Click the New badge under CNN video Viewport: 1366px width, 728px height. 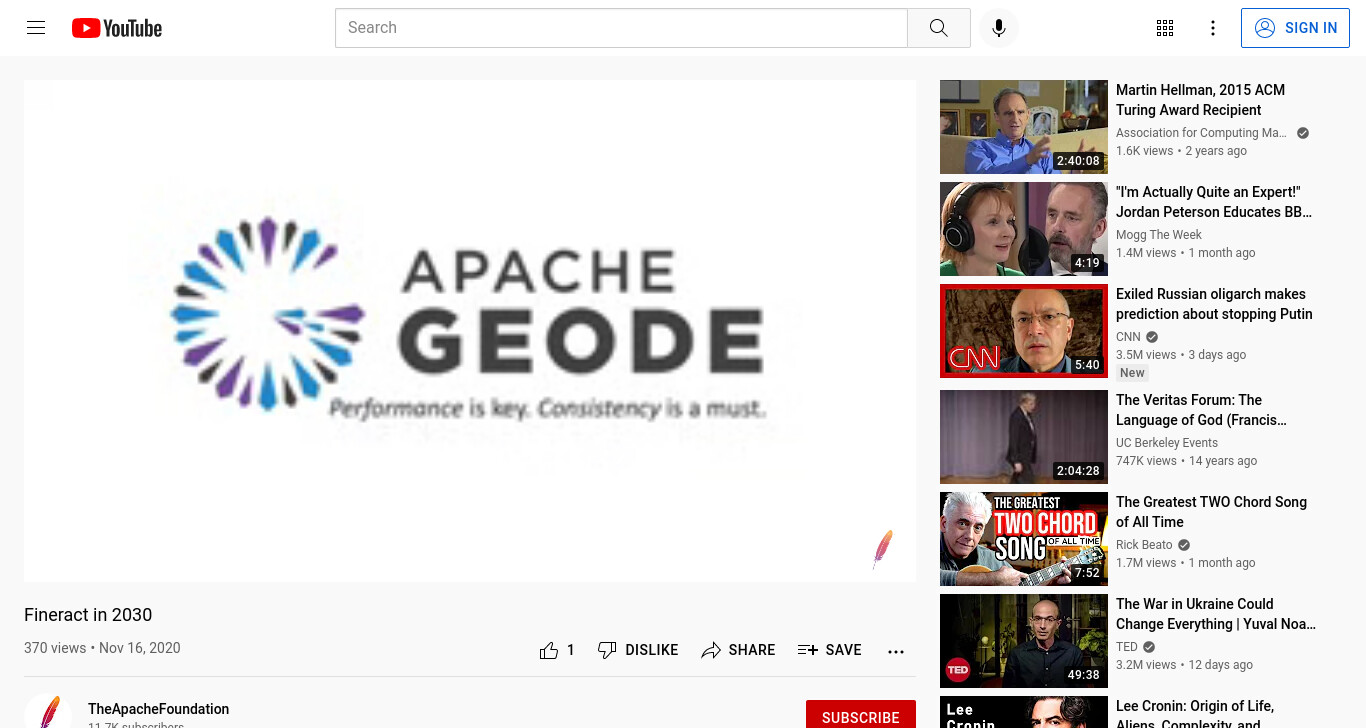1132,373
